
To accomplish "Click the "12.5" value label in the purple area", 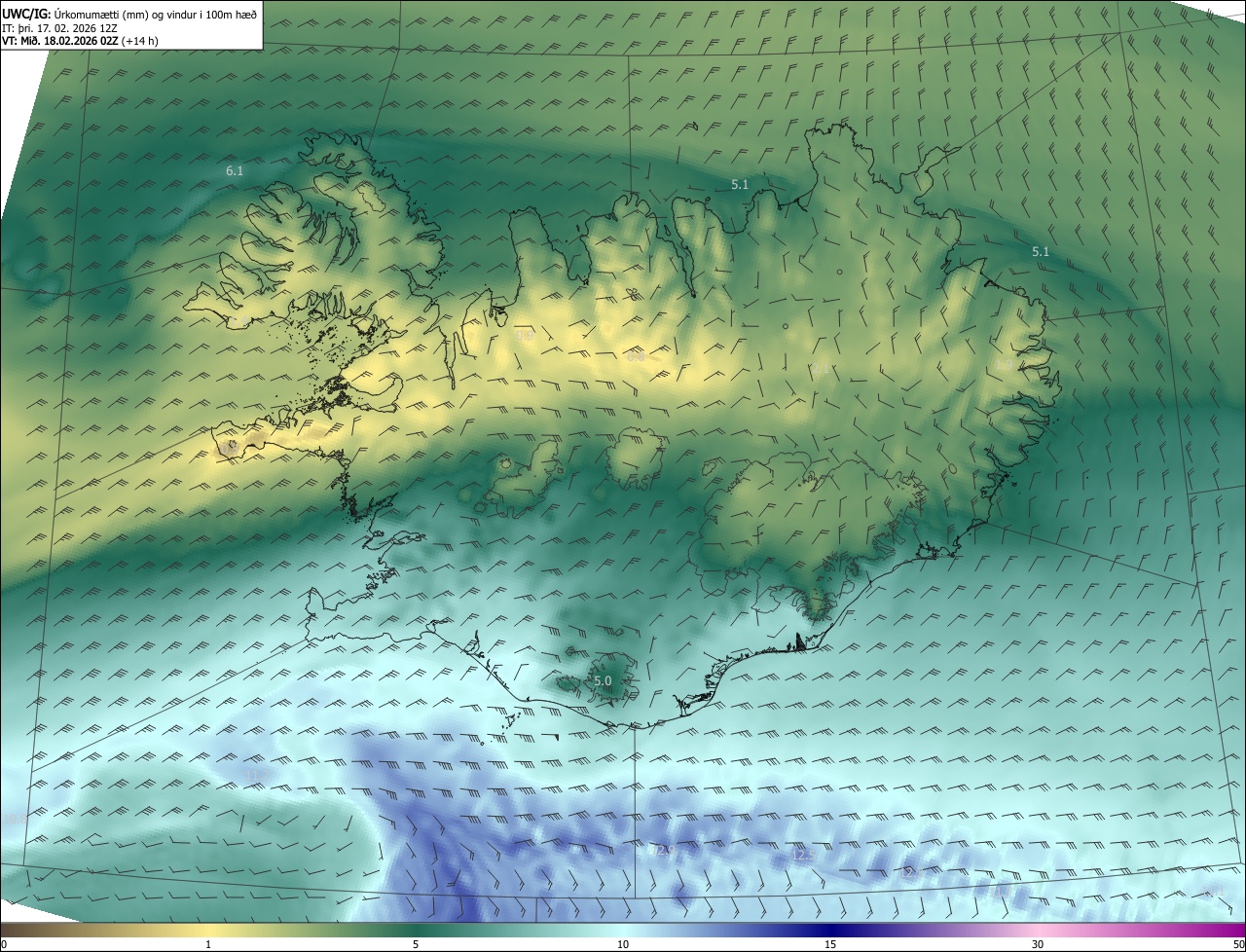I will click(802, 855).
